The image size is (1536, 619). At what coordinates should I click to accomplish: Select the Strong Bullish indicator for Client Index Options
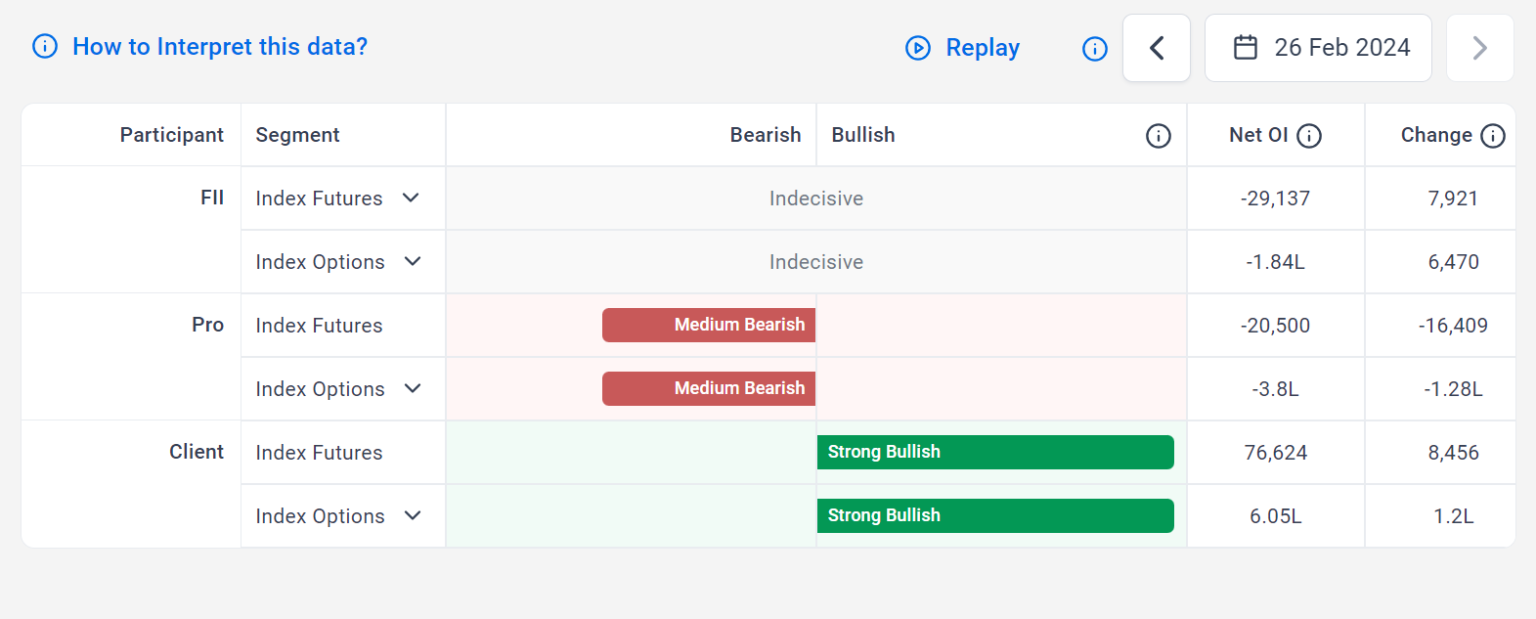click(995, 515)
